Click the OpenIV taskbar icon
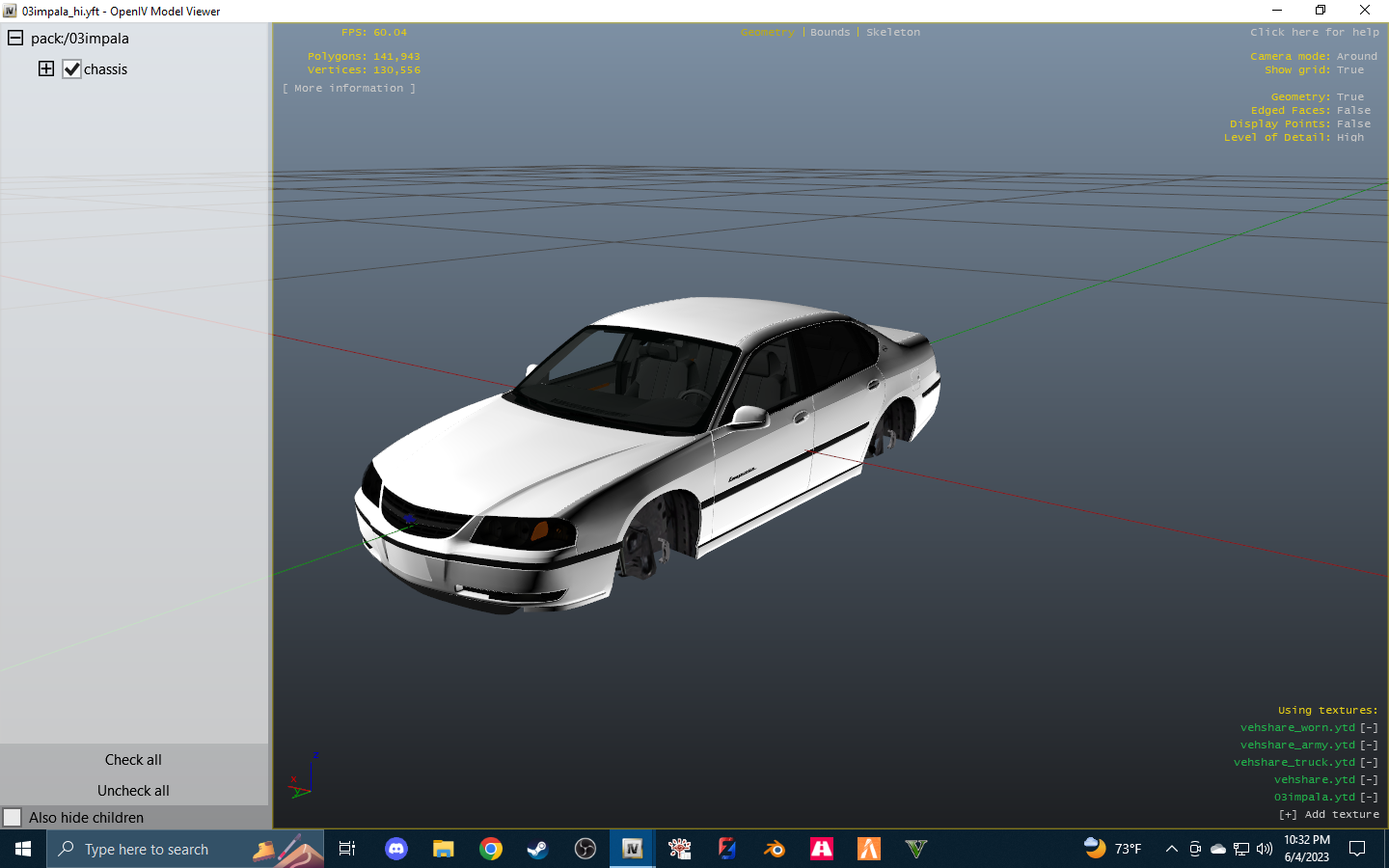1389x868 pixels. tap(633, 849)
